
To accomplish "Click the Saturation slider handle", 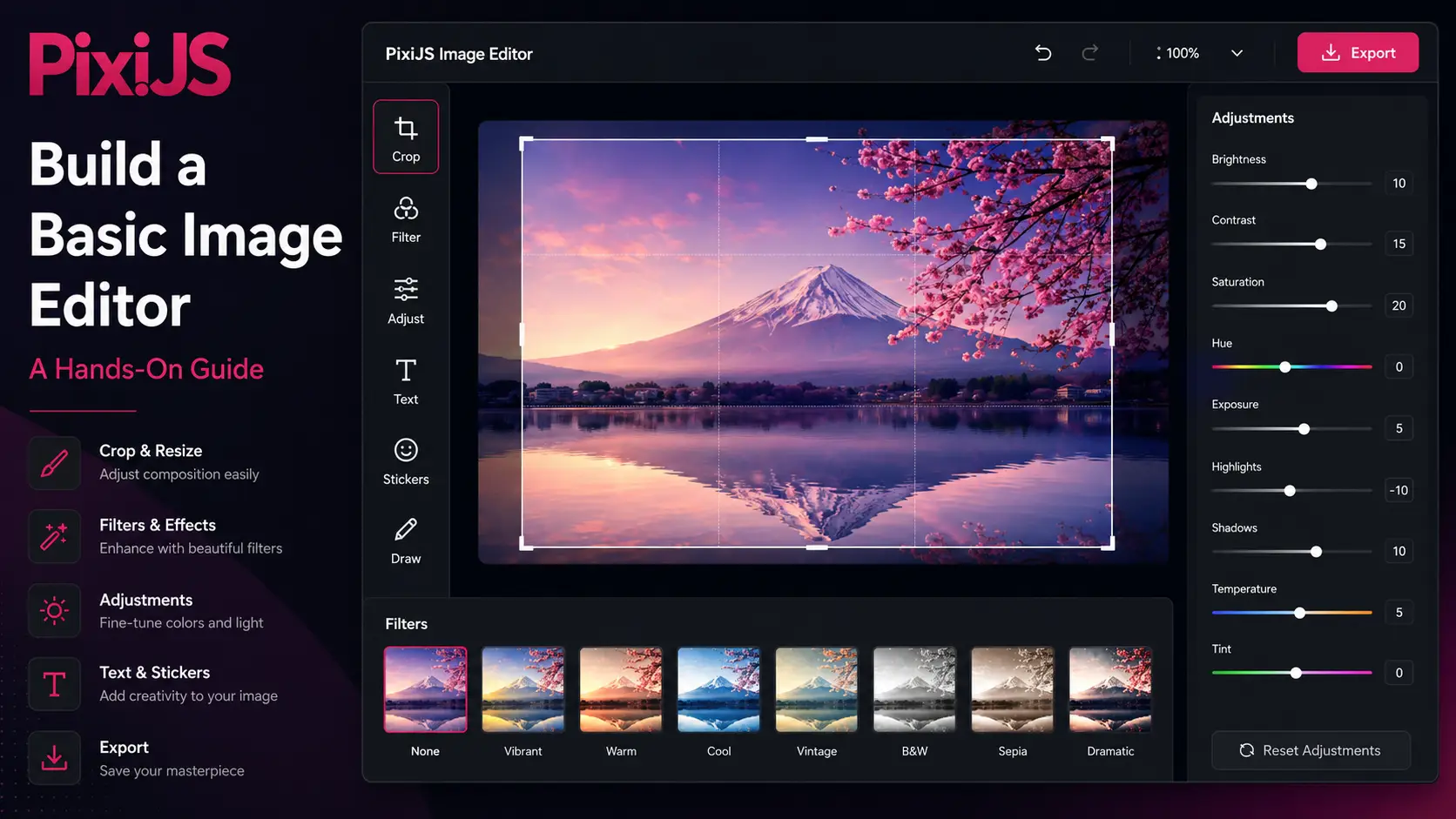I will tap(1331, 306).
